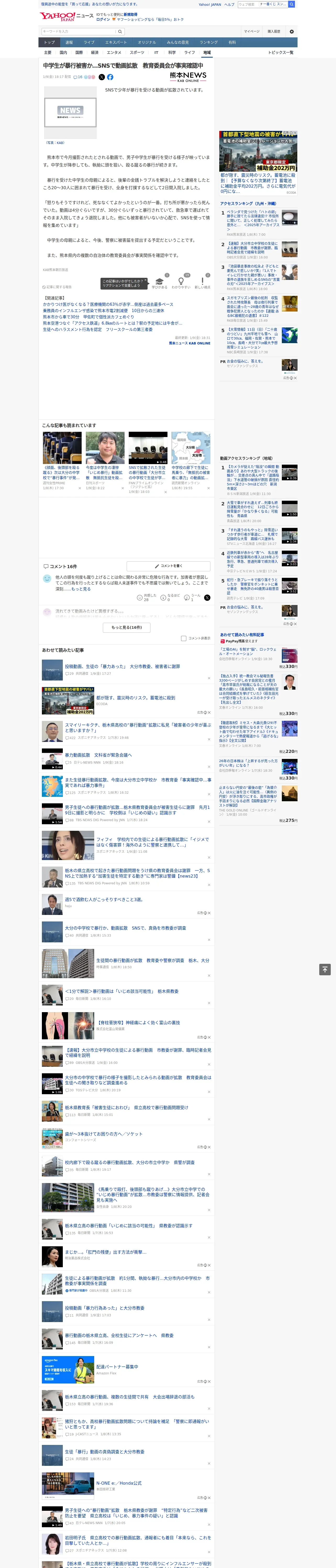Open the 速報 navigation tab
This screenshot has width=336, height=1568.
69,42
